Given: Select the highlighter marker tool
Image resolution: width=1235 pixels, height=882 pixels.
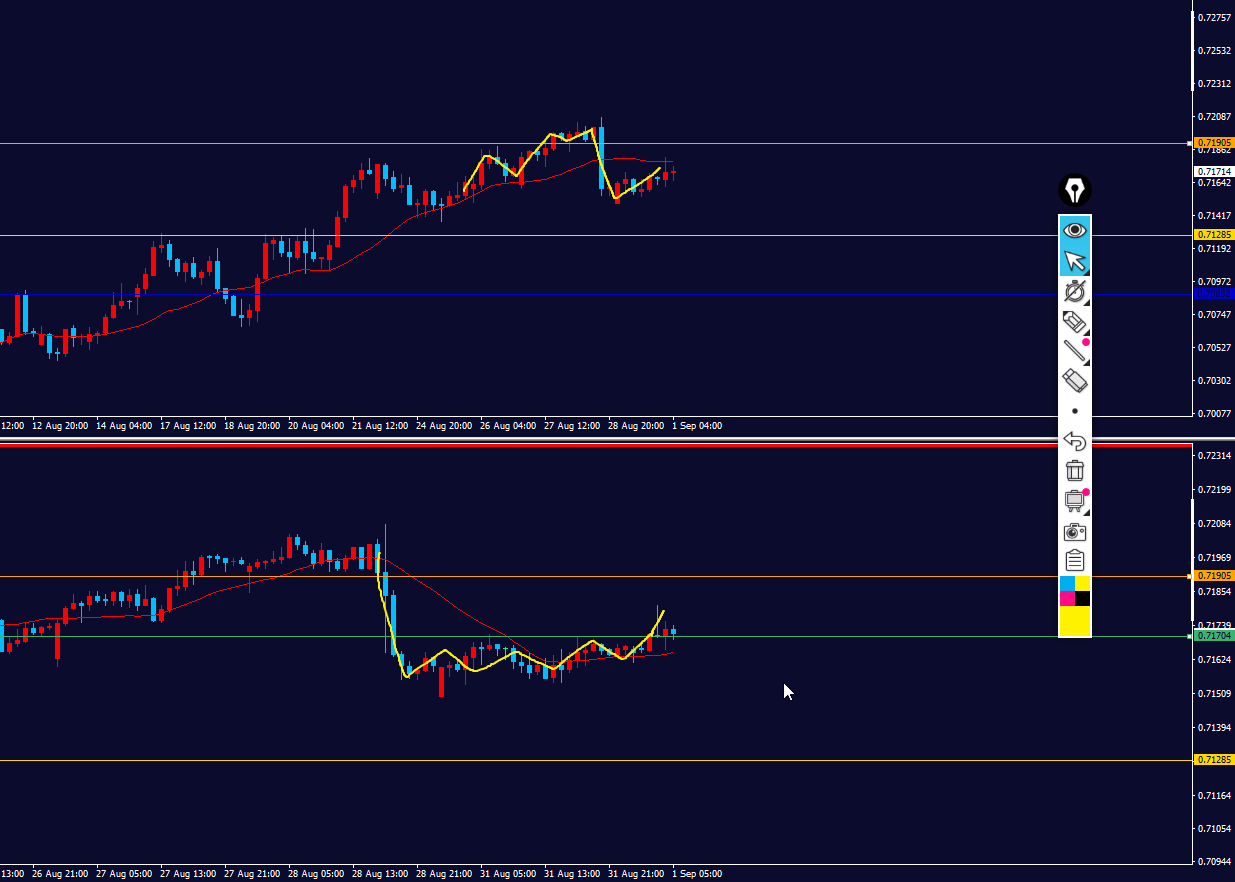Looking at the screenshot, I should point(1075,322).
